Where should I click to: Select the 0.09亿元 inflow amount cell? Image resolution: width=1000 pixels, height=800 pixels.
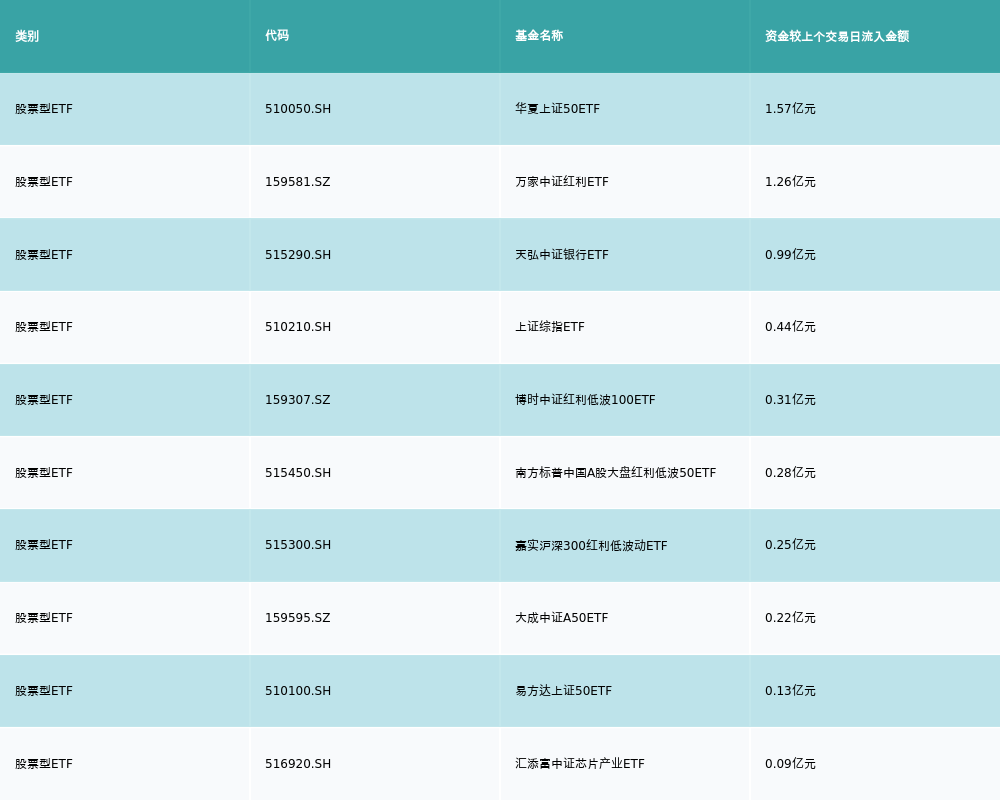click(790, 764)
